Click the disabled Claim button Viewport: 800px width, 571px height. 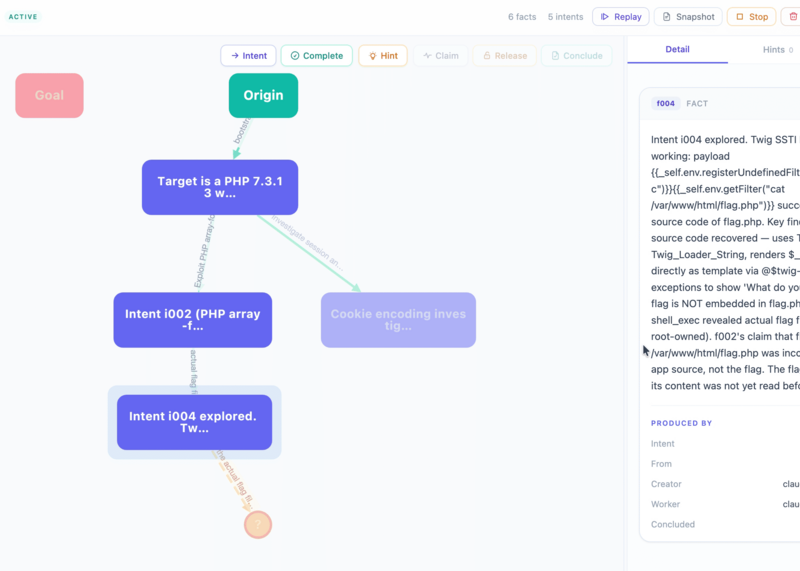click(x=441, y=56)
